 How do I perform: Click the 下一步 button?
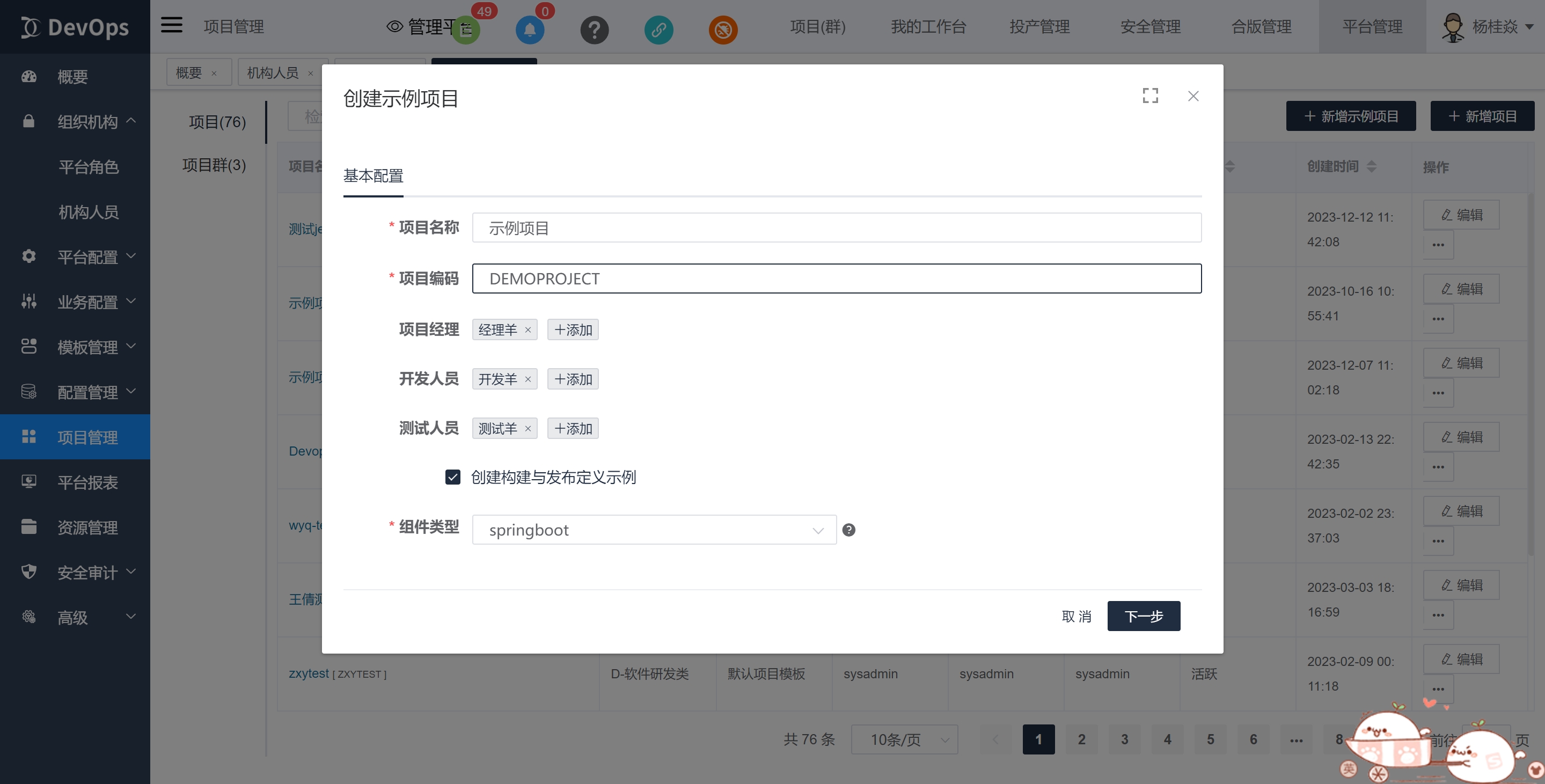coord(1143,616)
